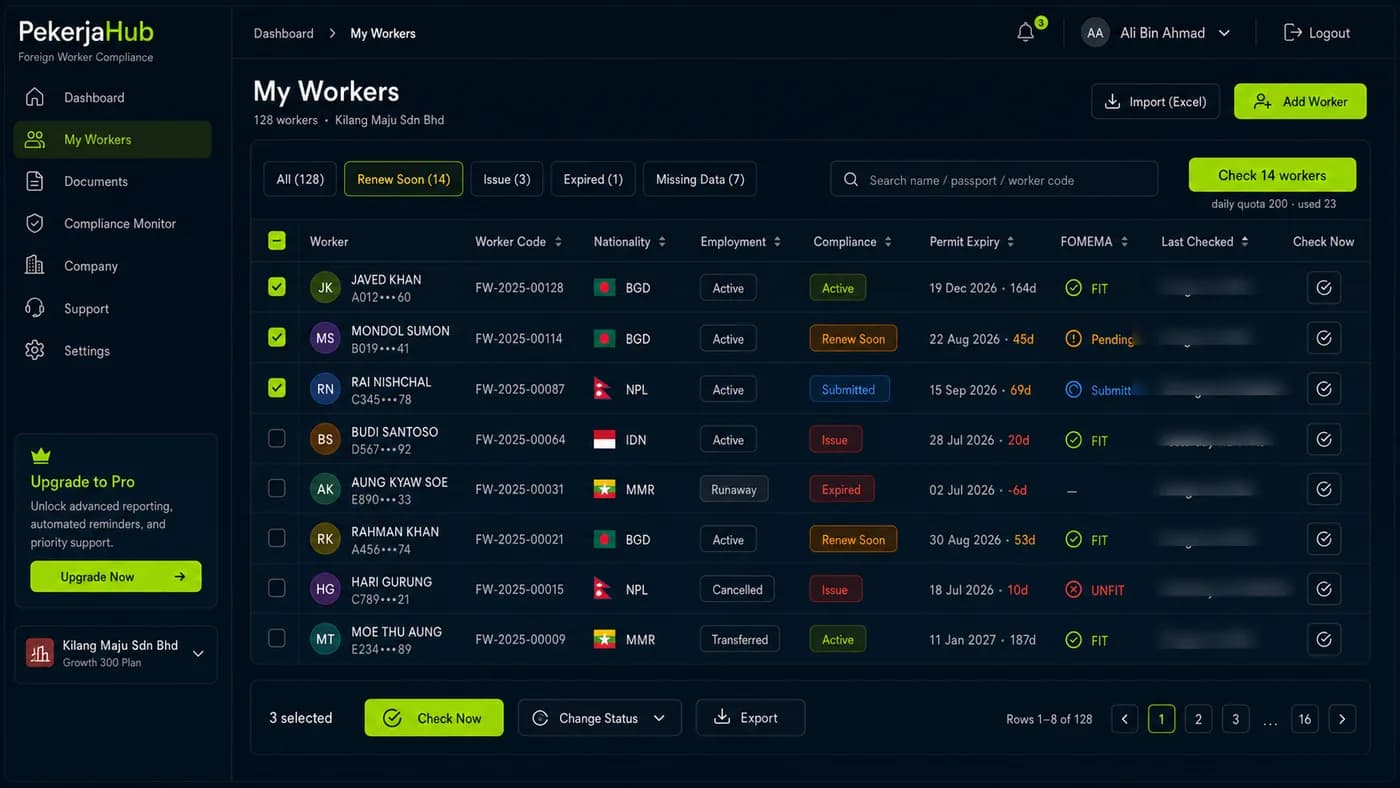Select the All (128) filter tab

300,179
